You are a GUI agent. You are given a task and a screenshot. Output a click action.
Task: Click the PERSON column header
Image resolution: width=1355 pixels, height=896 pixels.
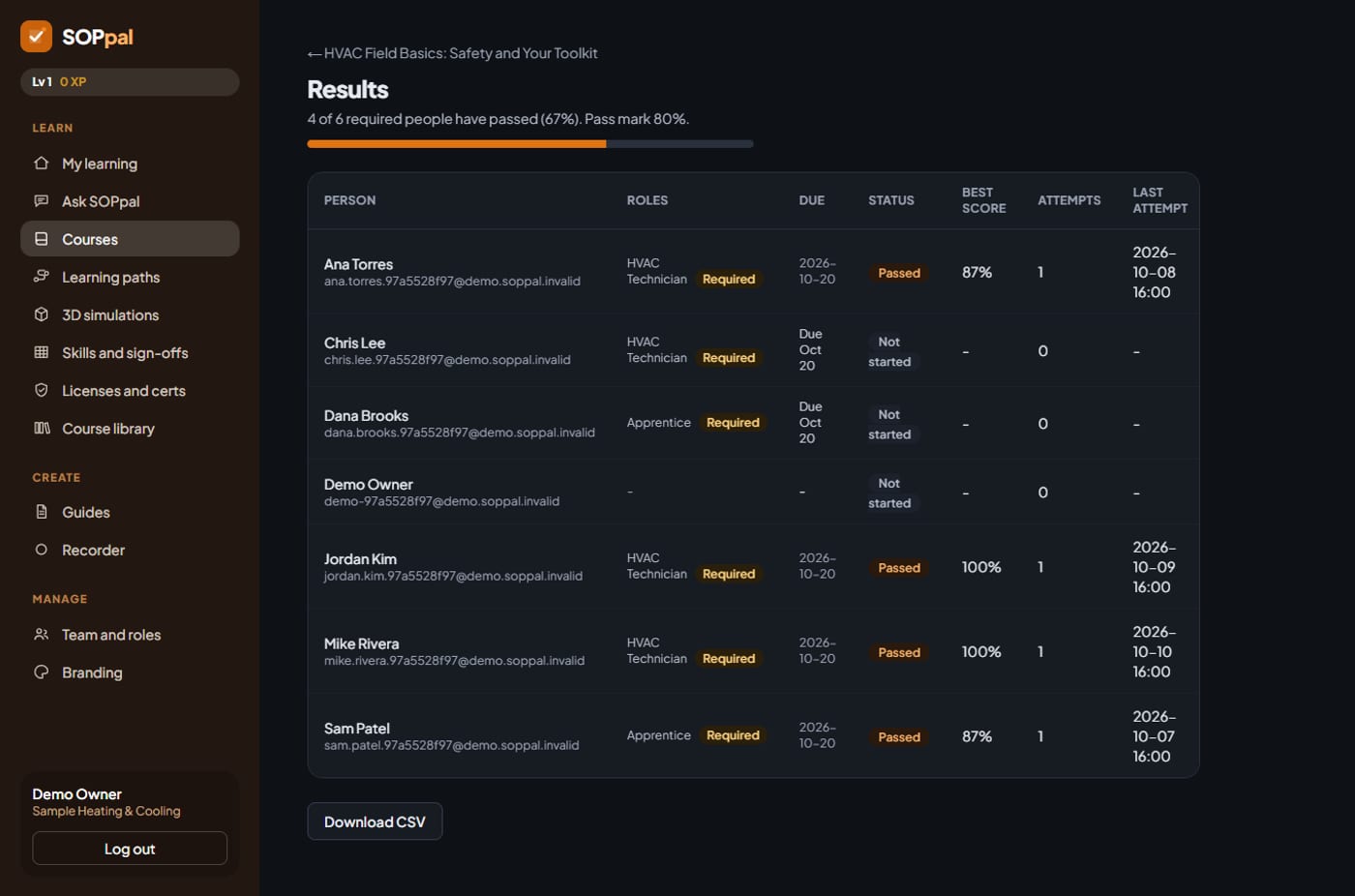coord(349,200)
